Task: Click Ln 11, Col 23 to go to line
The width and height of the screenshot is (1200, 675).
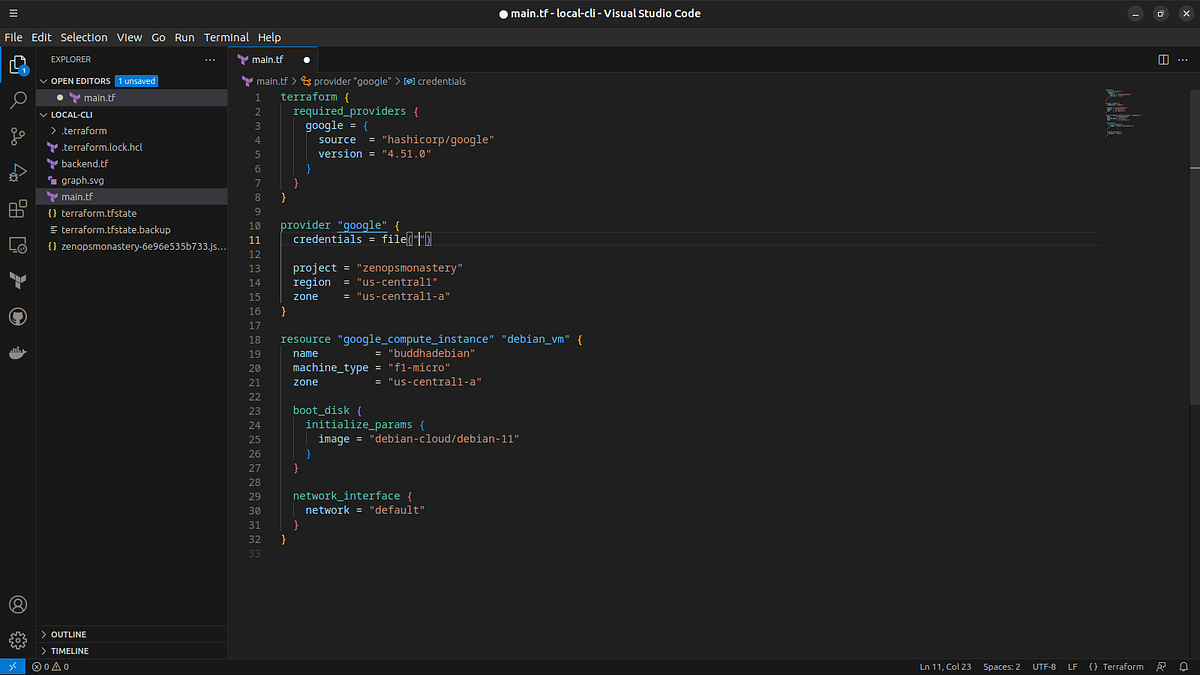Action: pos(944,666)
